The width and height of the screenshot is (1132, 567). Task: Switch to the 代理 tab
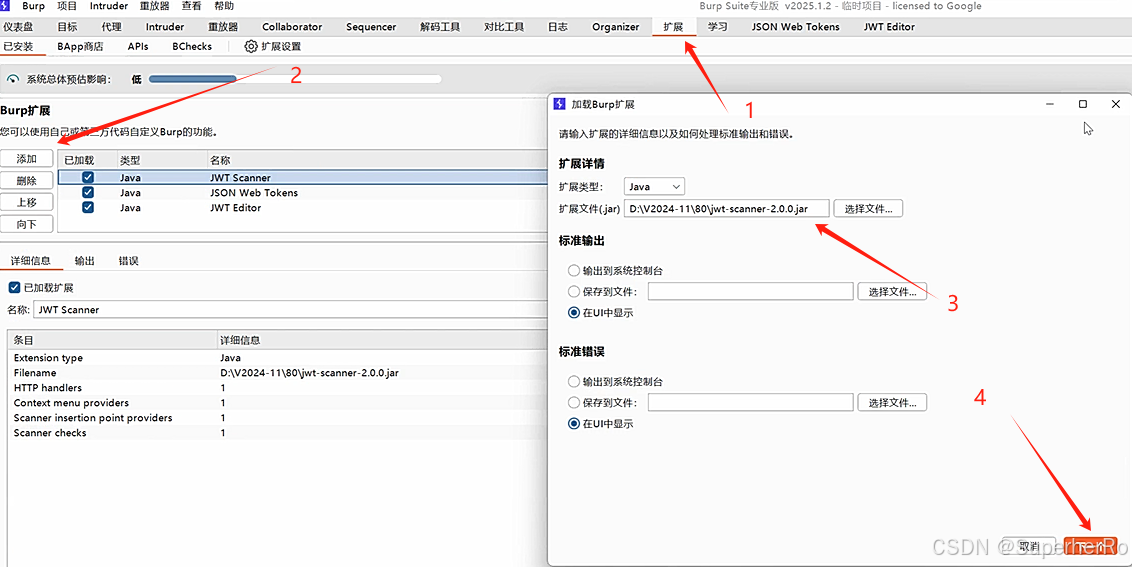(x=112, y=27)
